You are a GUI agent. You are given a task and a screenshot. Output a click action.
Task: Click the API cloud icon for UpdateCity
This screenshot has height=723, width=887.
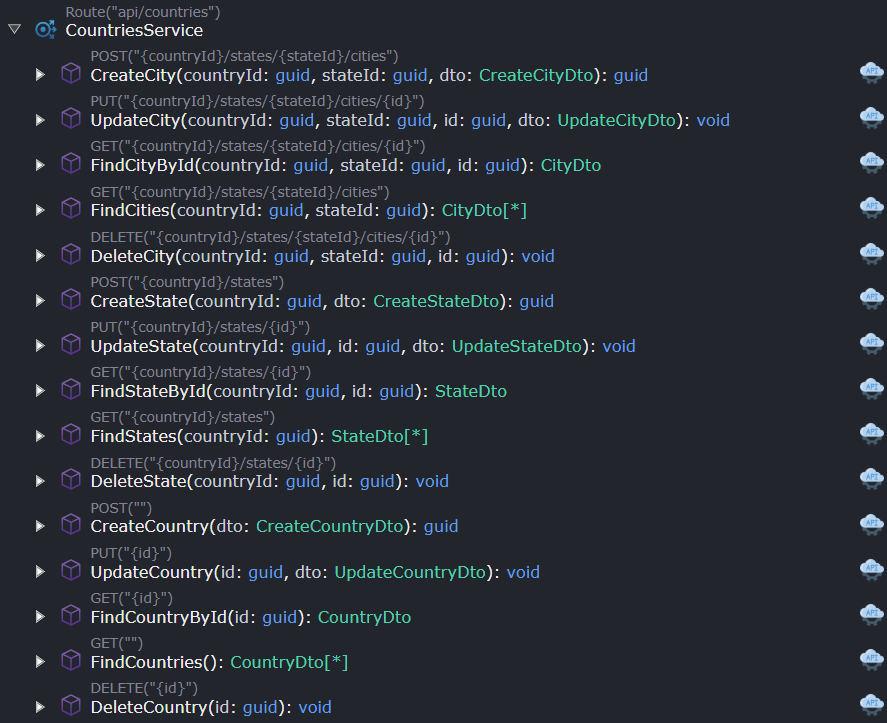click(871, 117)
